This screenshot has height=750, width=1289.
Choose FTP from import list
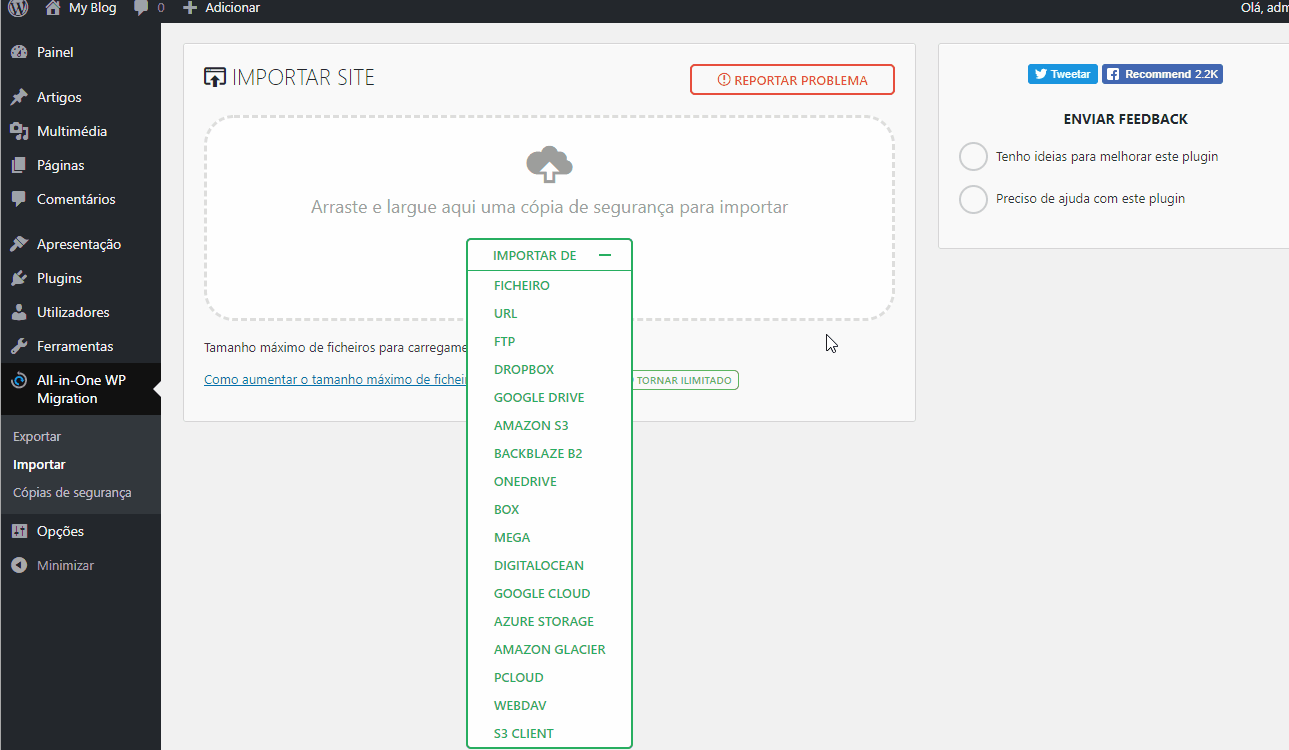click(505, 342)
